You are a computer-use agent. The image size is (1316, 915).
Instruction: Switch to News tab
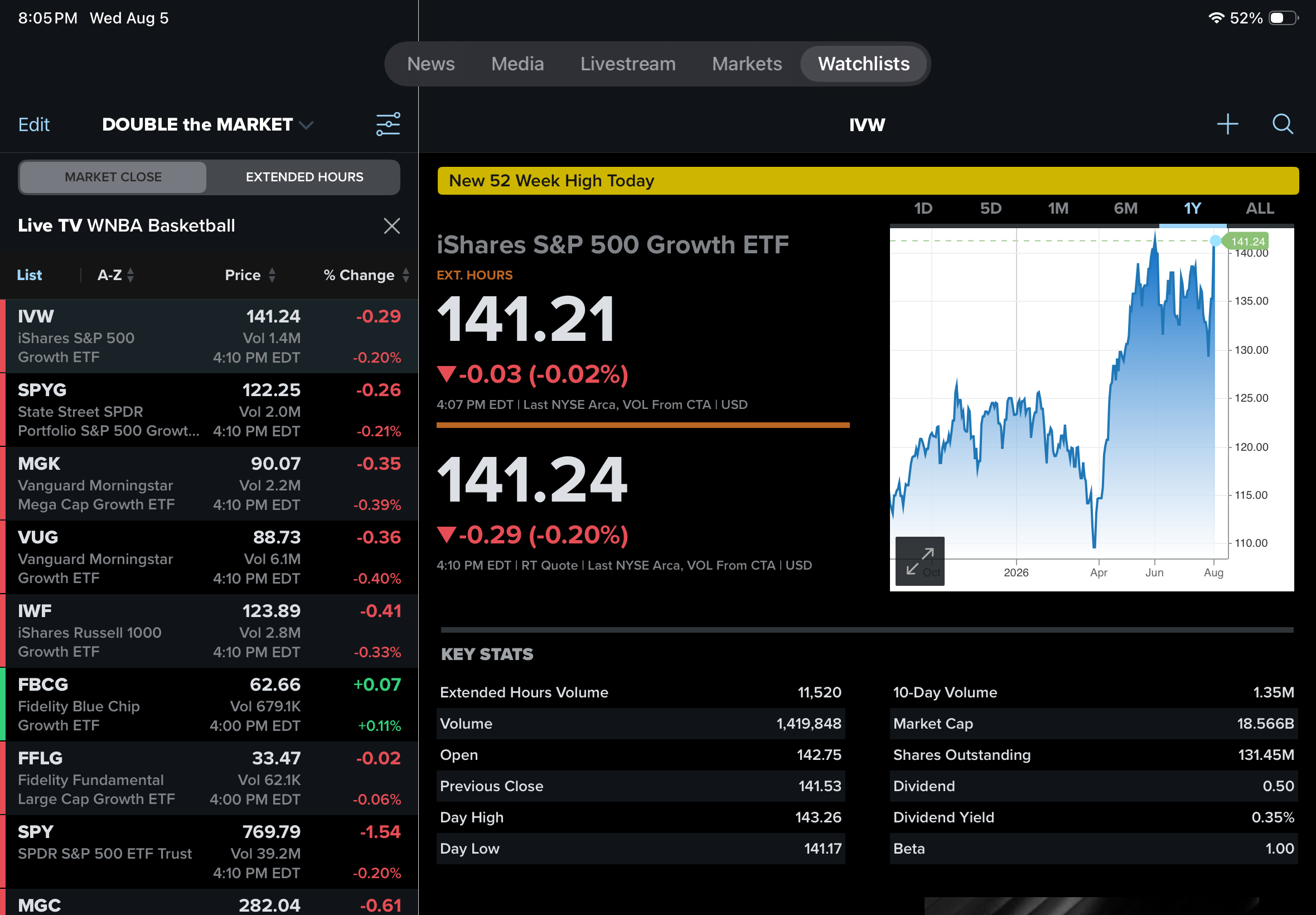(x=431, y=64)
